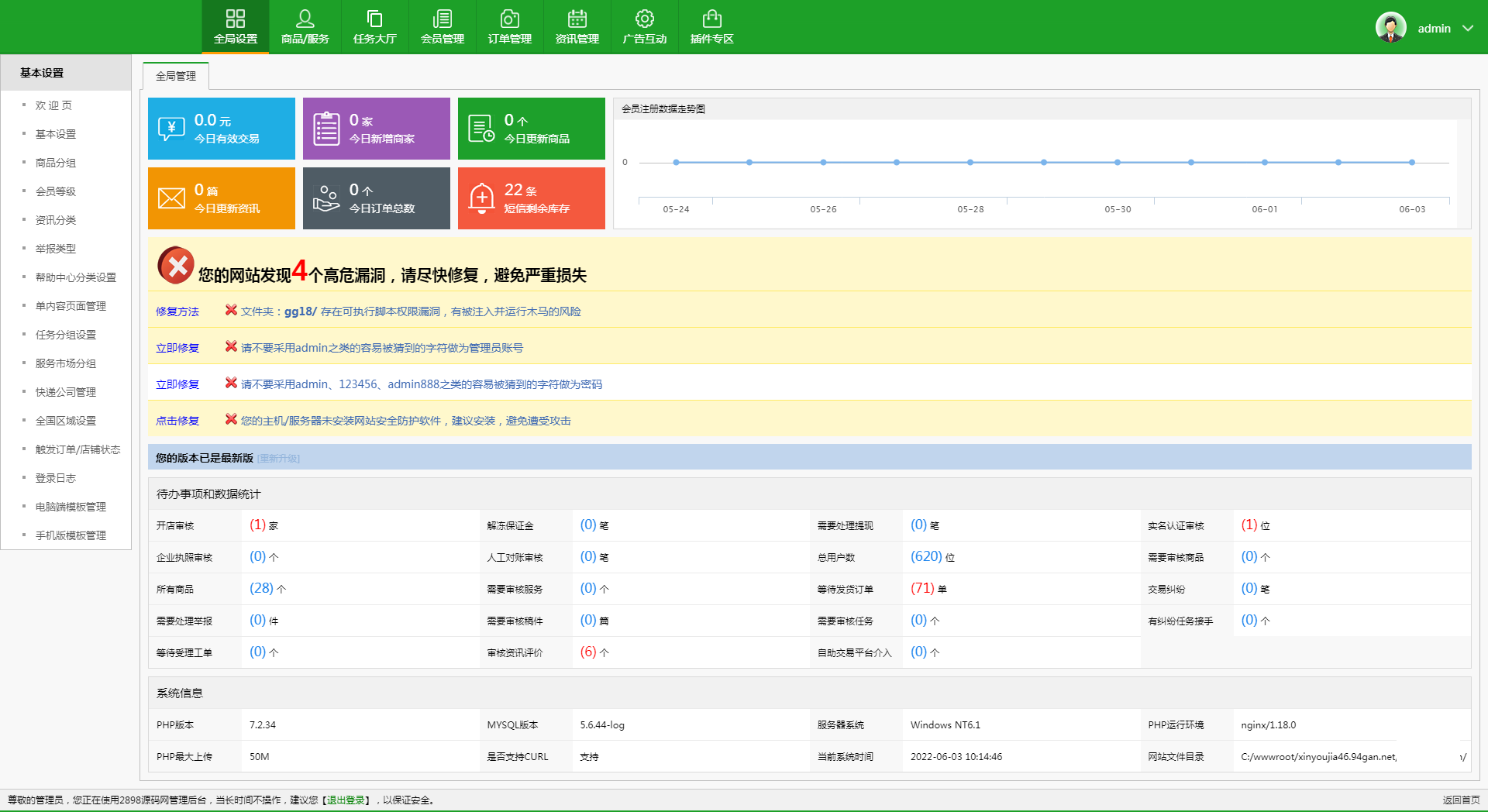Image resolution: width=1488 pixels, height=812 pixels.
Task: Click the 05-28 data point on chart
Action: [970, 163]
